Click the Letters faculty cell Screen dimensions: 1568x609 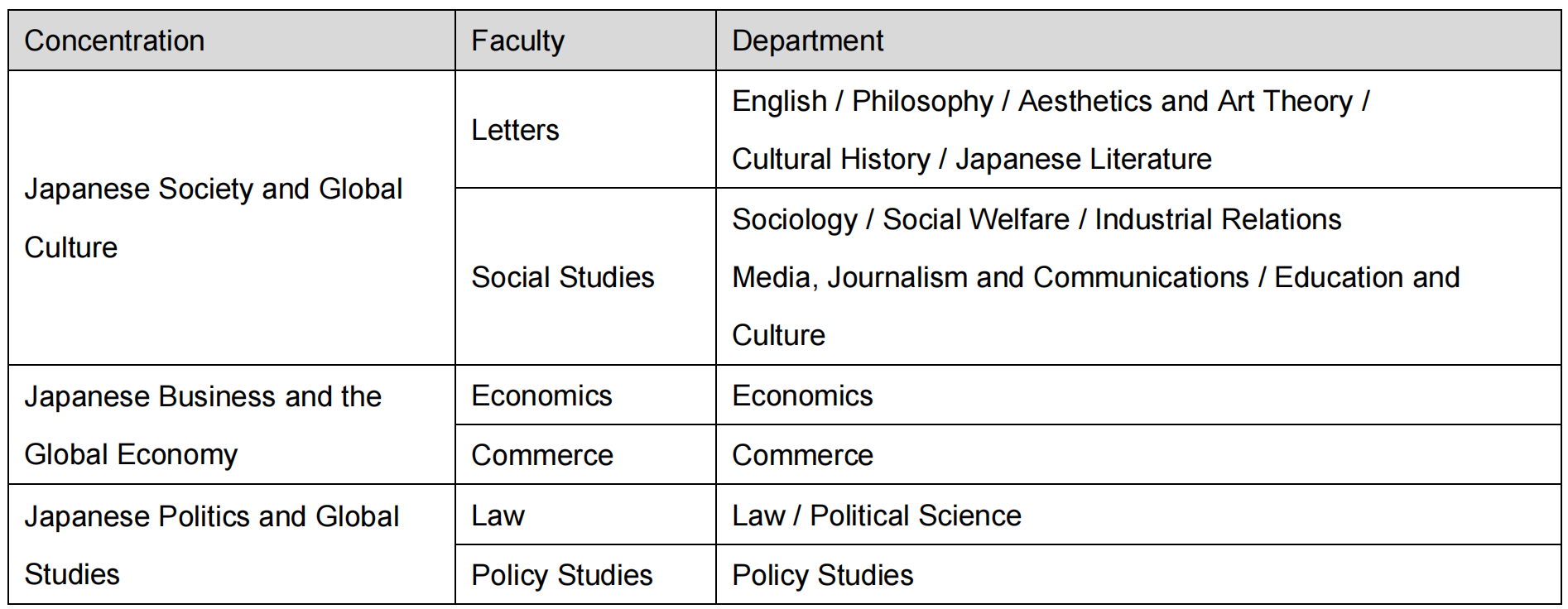(x=515, y=130)
